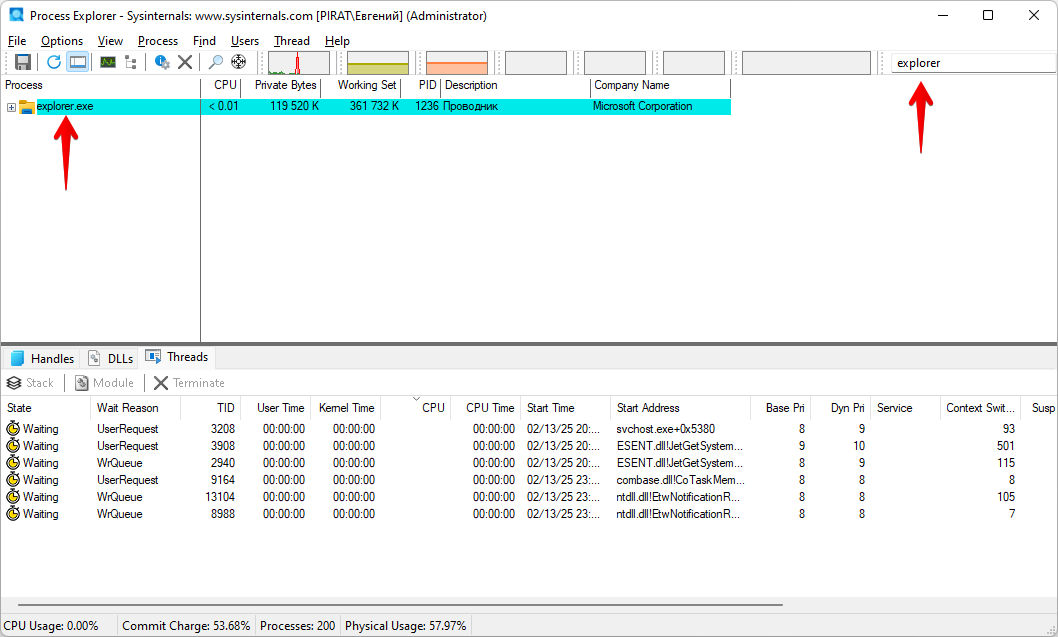Switch to the Handles tab
This screenshot has width=1058, height=637.
pos(43,358)
